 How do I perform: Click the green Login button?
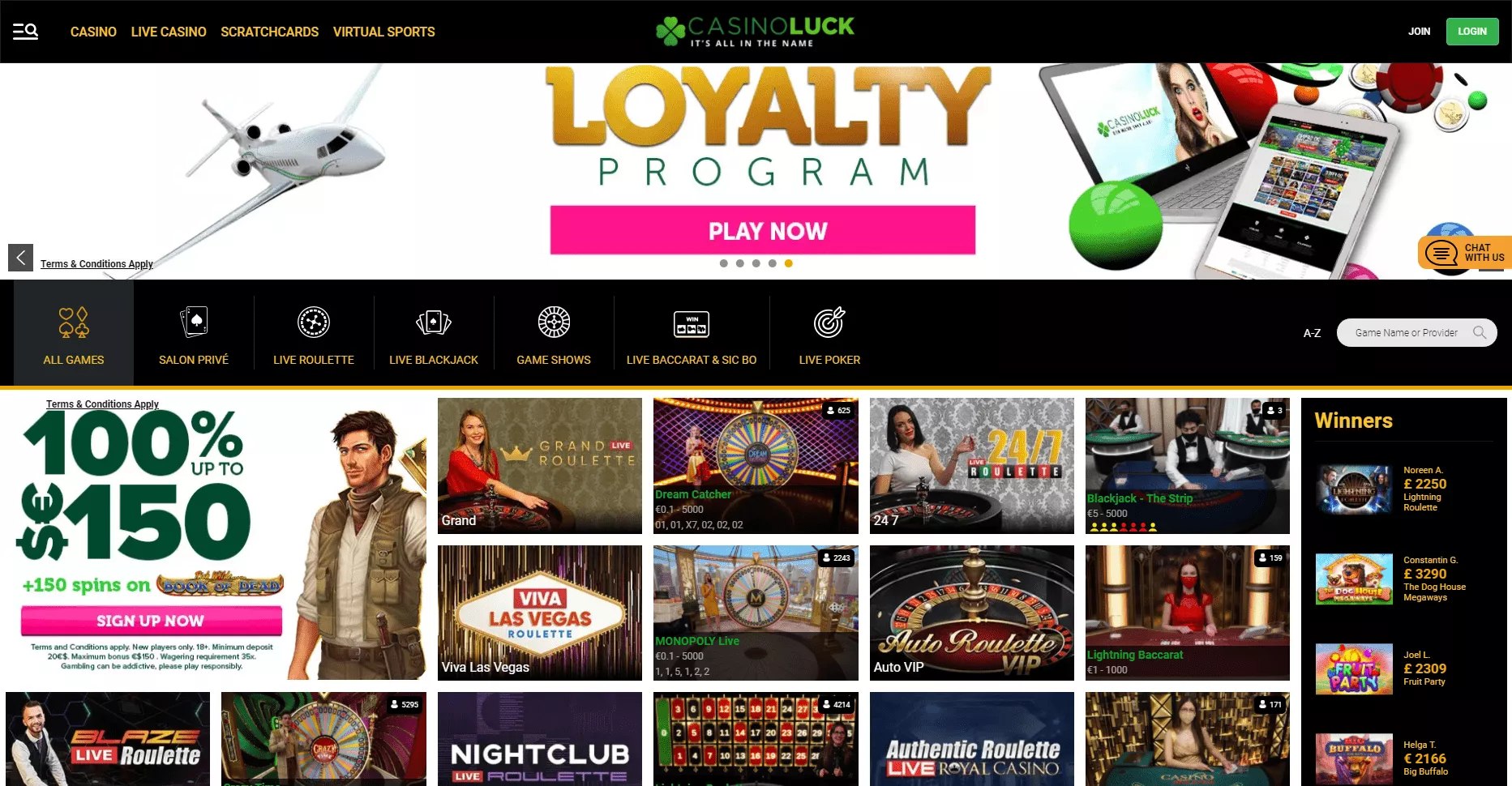coord(1472,32)
